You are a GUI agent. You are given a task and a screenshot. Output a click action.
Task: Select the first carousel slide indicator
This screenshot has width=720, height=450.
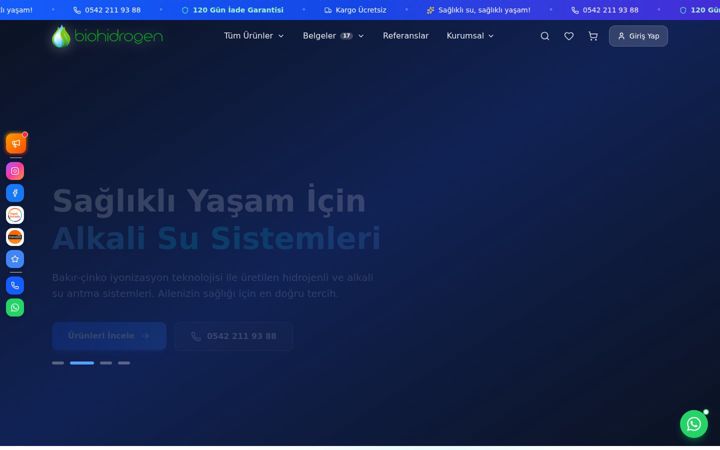point(58,363)
